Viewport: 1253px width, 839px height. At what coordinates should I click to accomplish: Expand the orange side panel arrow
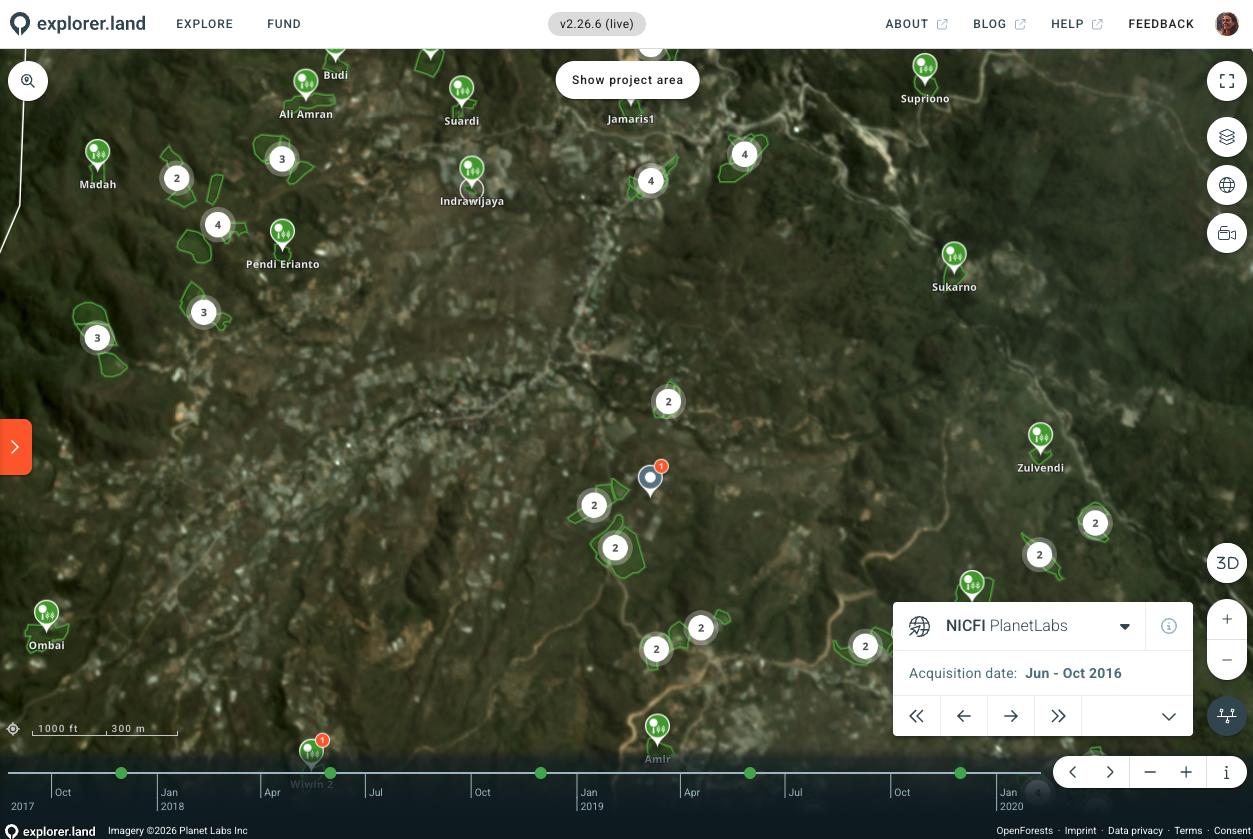point(15,447)
